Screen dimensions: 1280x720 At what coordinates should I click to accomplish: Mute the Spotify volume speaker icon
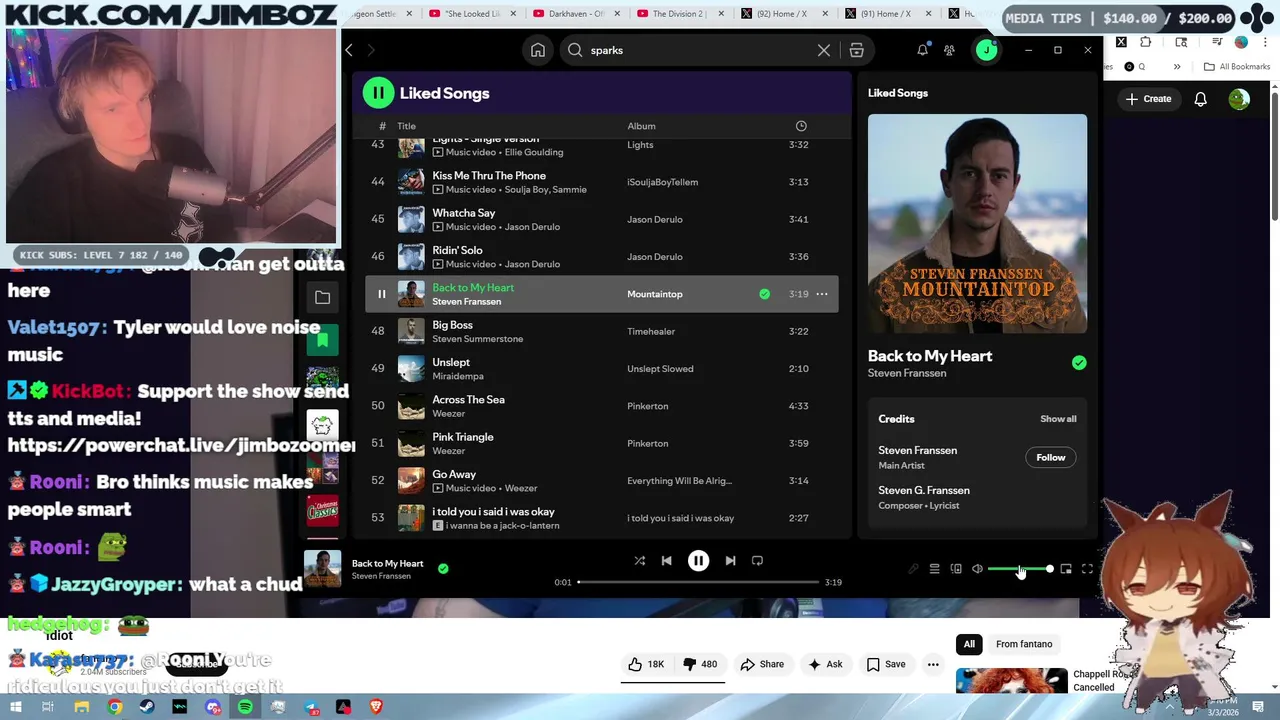pyautogui.click(x=977, y=569)
